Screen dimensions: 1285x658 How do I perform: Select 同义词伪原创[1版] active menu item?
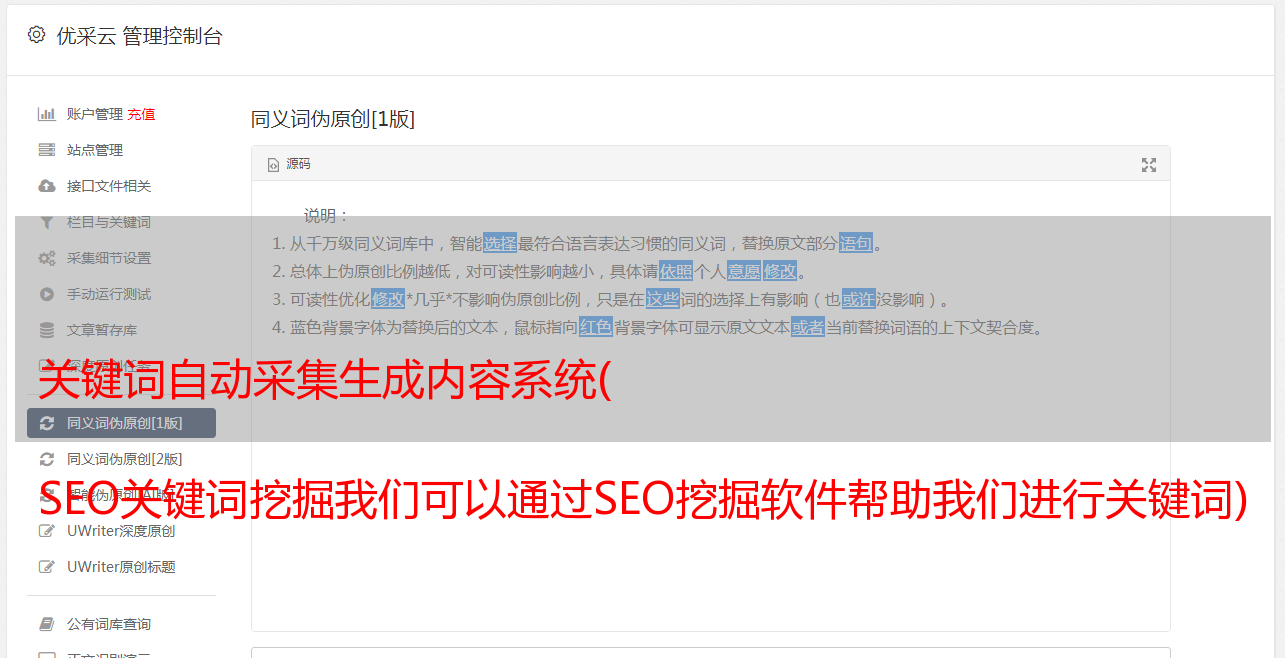tap(121, 423)
